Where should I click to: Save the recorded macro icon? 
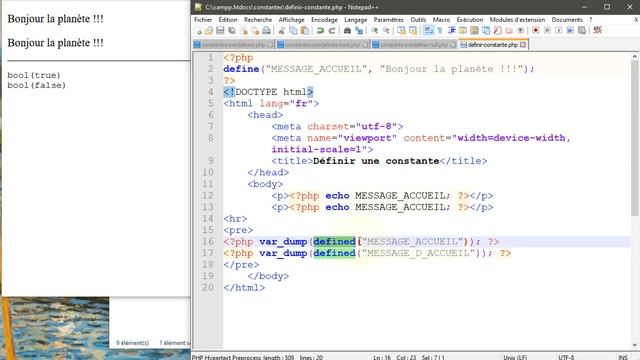point(582,31)
